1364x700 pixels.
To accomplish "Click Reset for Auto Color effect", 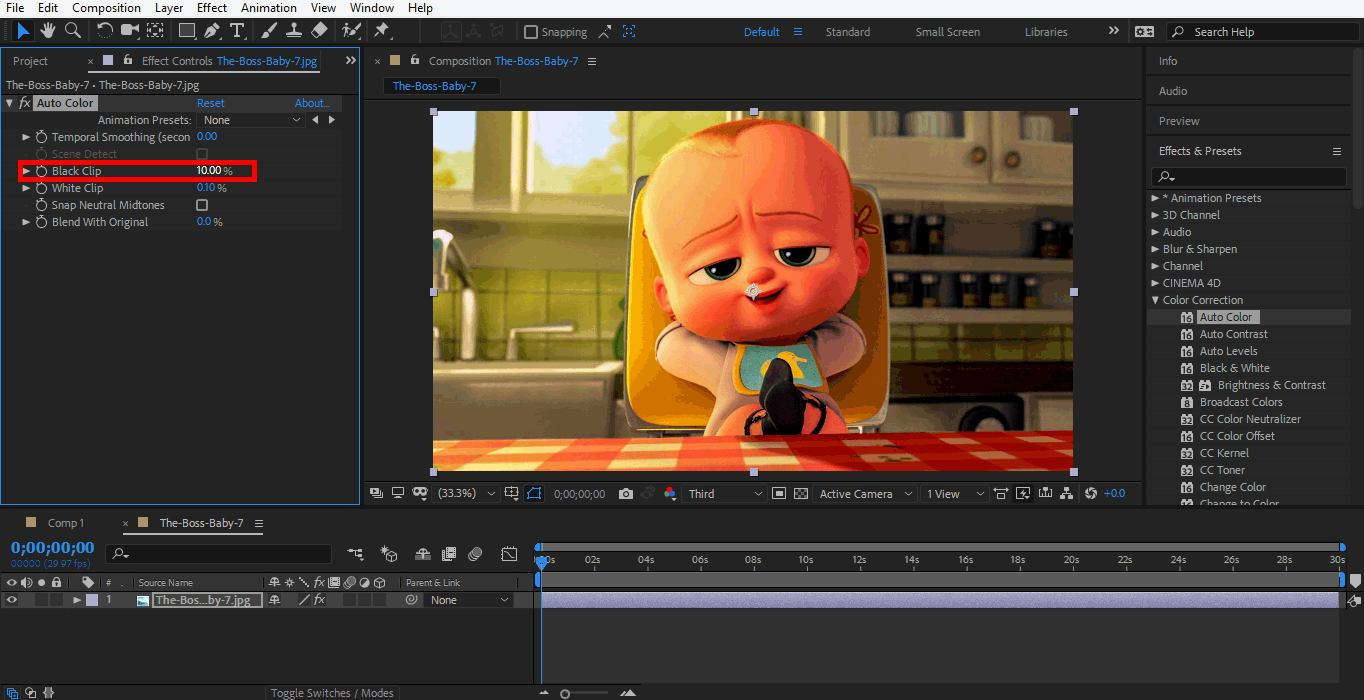I will 210,103.
